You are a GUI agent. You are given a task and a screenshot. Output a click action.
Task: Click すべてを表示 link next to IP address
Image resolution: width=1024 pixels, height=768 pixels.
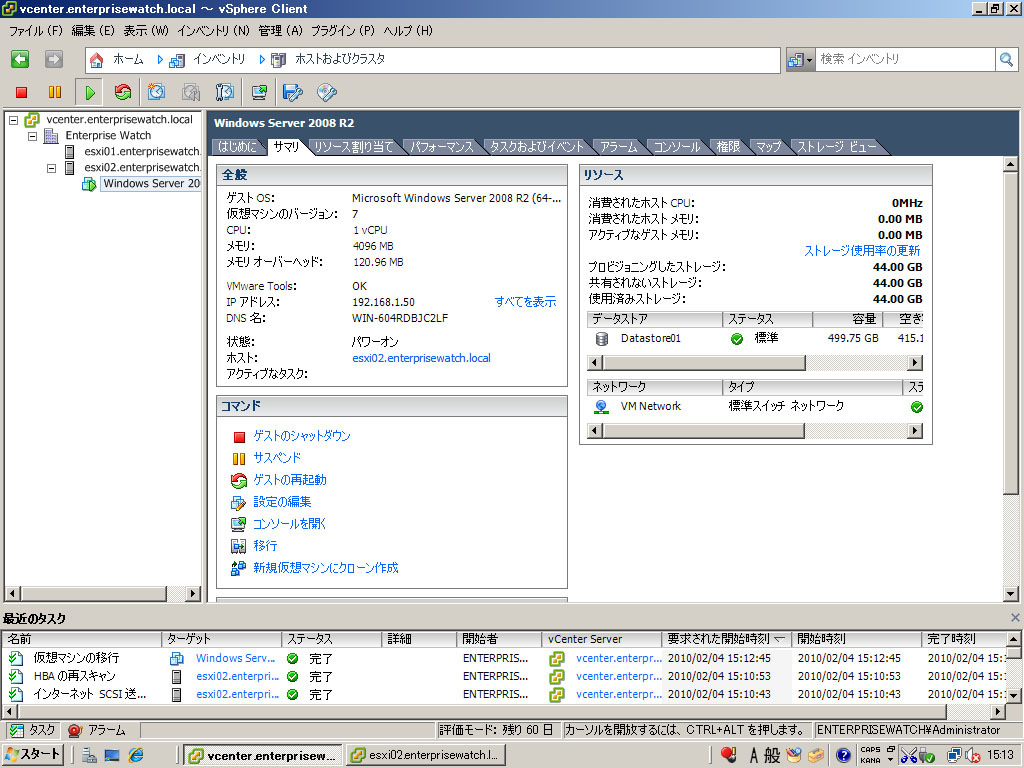pos(525,302)
